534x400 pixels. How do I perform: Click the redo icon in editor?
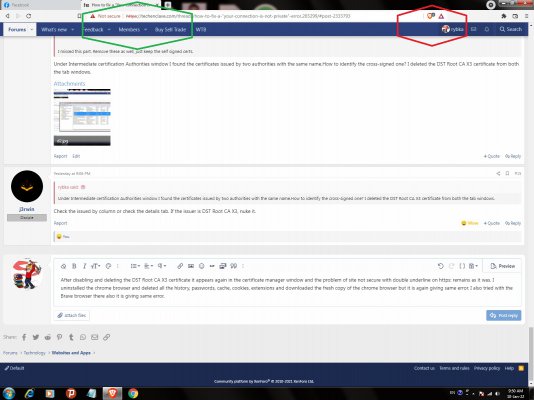(451, 266)
